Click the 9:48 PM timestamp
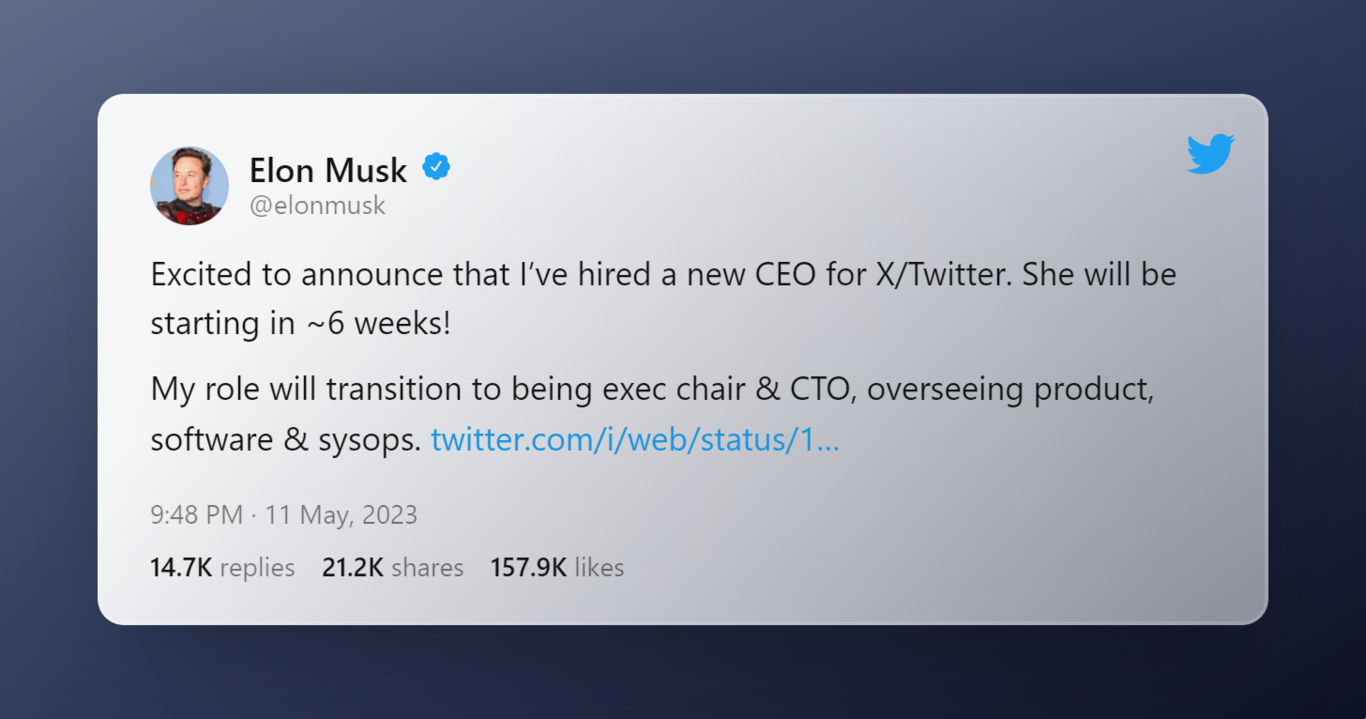The height and width of the screenshot is (719, 1366). click(196, 515)
